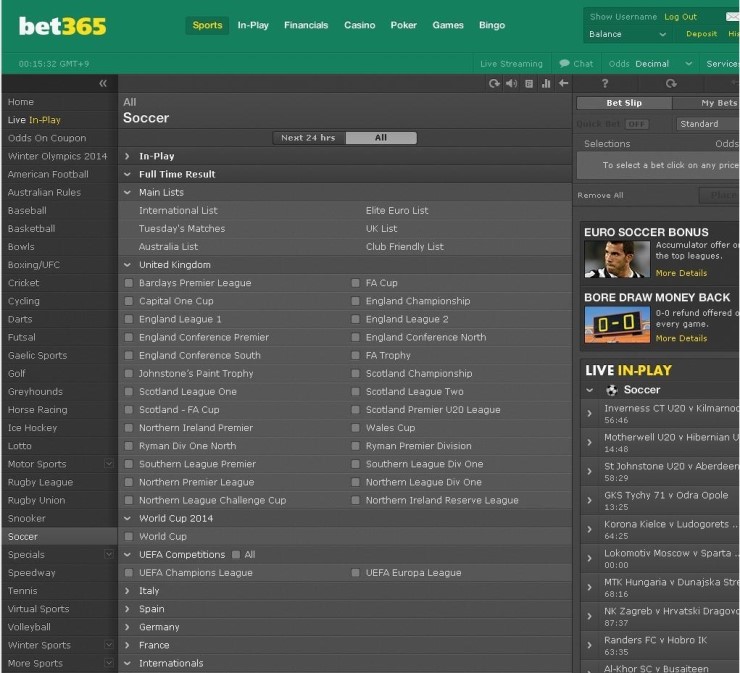The height and width of the screenshot is (673, 740).
Task: Open the In-Play top navigation tab
Action: click(x=253, y=25)
